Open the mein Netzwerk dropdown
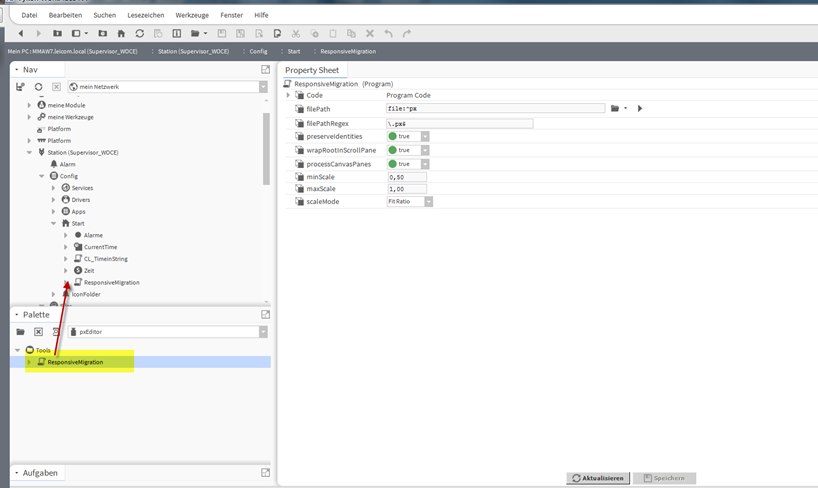Screen dimensions: 818x488 coord(263,87)
